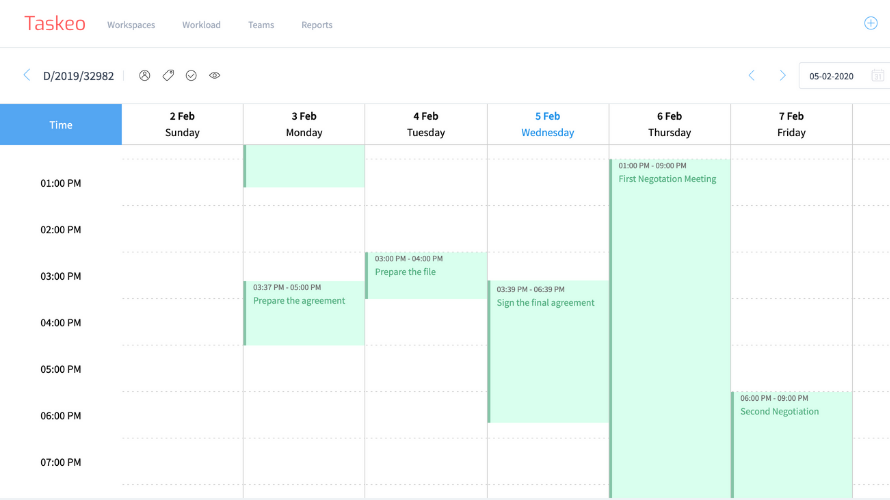
Task: Click the checkmark circle icon
Action: [x=191, y=75]
